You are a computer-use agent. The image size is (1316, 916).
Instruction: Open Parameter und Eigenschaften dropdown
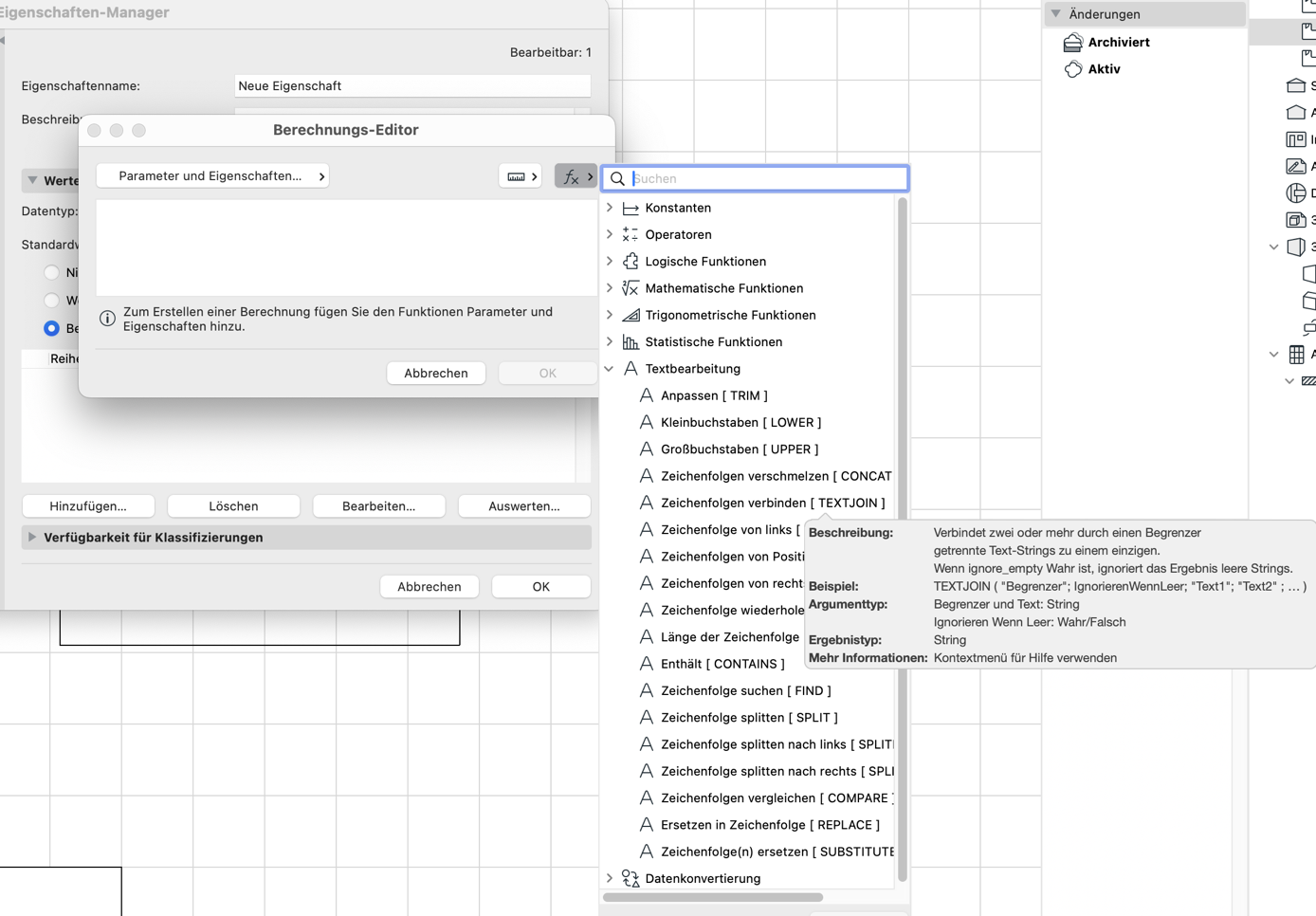213,175
